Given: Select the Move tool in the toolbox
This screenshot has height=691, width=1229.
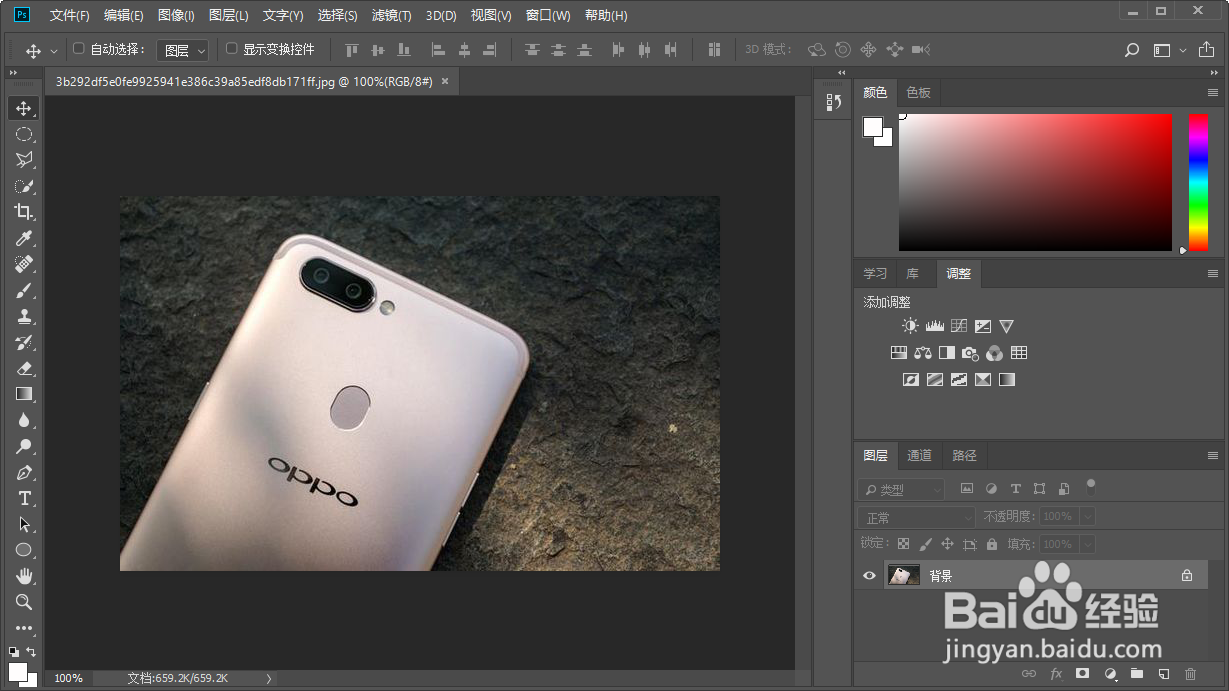Looking at the screenshot, I should (x=24, y=108).
